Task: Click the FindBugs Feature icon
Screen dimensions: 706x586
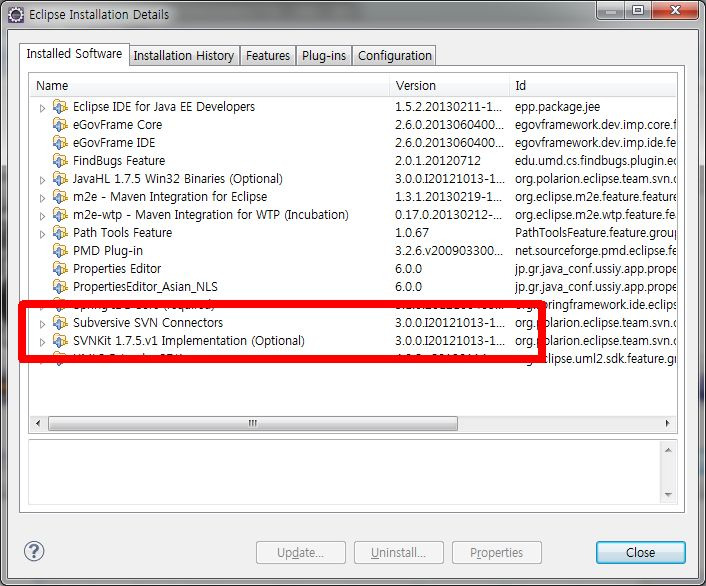Action: pyautogui.click(x=60, y=161)
